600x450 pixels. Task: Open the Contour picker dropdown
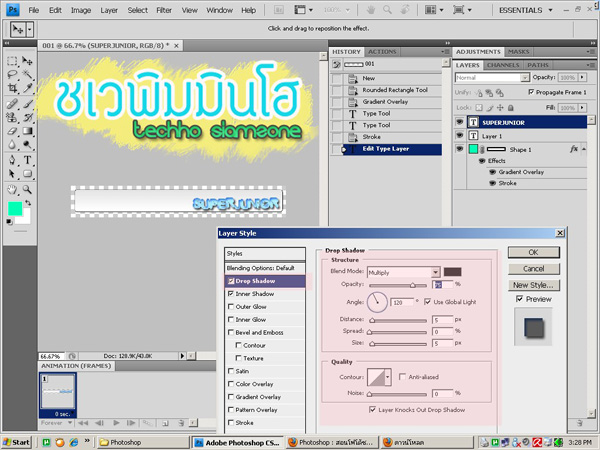[388, 377]
